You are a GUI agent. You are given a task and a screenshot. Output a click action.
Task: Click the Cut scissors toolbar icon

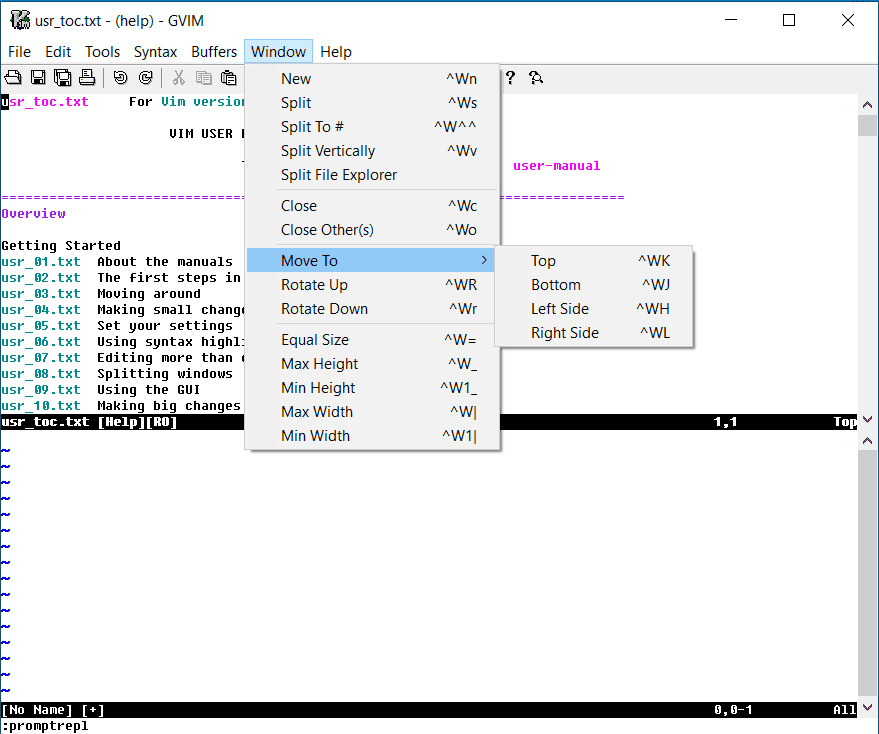coord(178,77)
